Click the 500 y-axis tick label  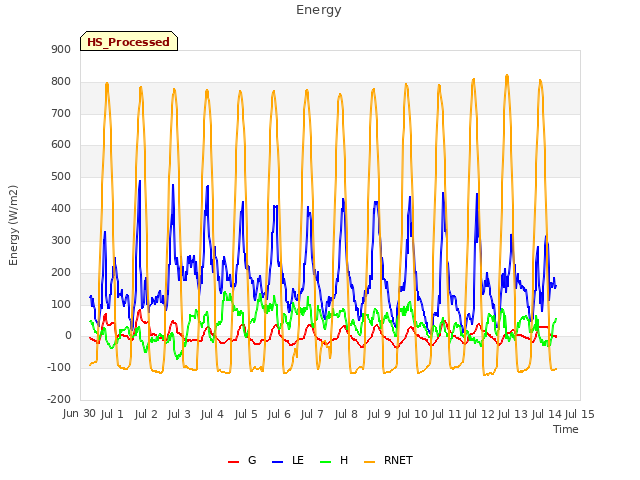pyautogui.click(x=61, y=176)
